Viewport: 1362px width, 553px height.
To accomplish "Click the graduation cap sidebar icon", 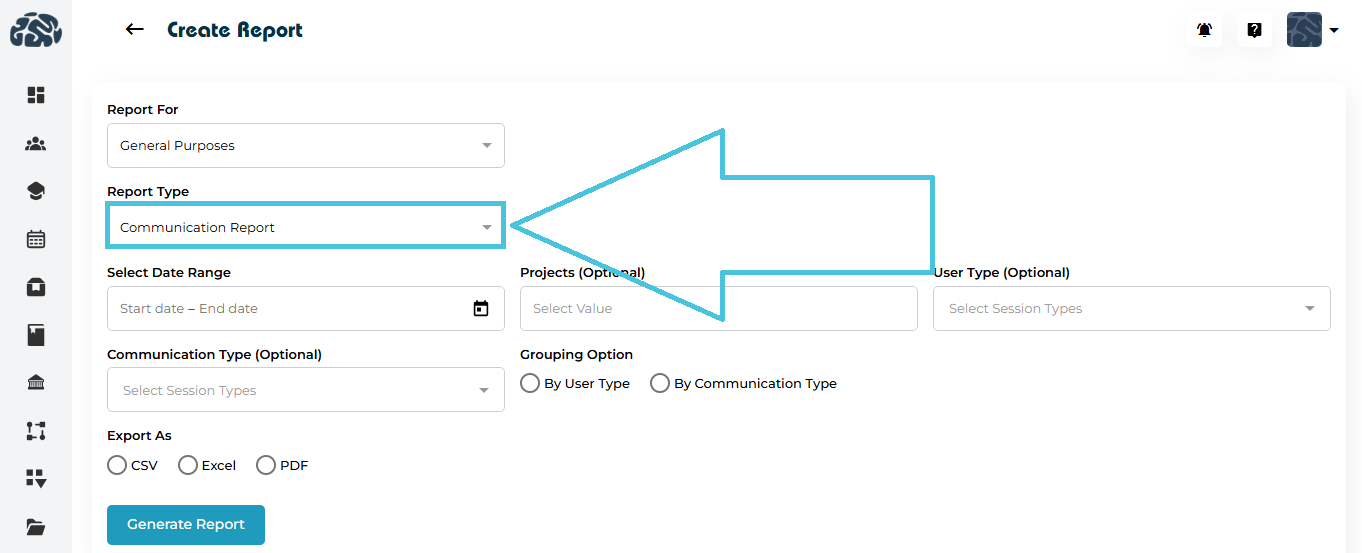I will (x=36, y=192).
